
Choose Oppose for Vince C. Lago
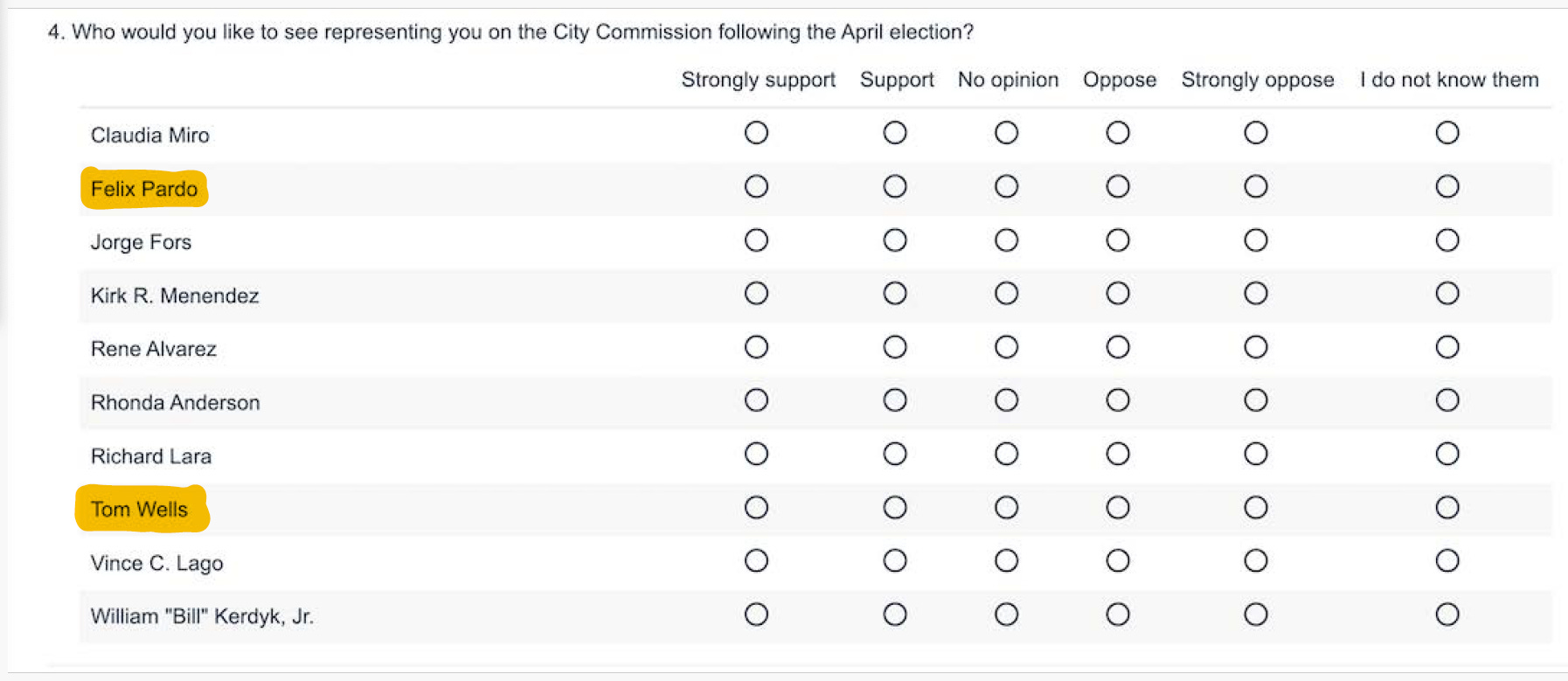pos(1118,560)
